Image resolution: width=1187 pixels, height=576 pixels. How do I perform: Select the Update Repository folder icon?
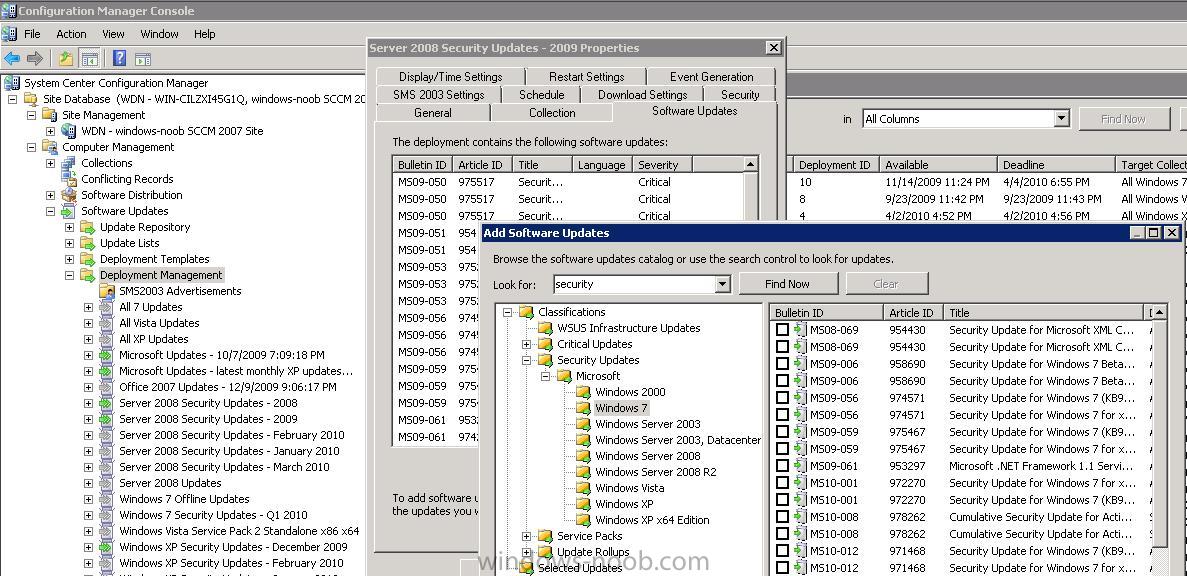(88, 227)
